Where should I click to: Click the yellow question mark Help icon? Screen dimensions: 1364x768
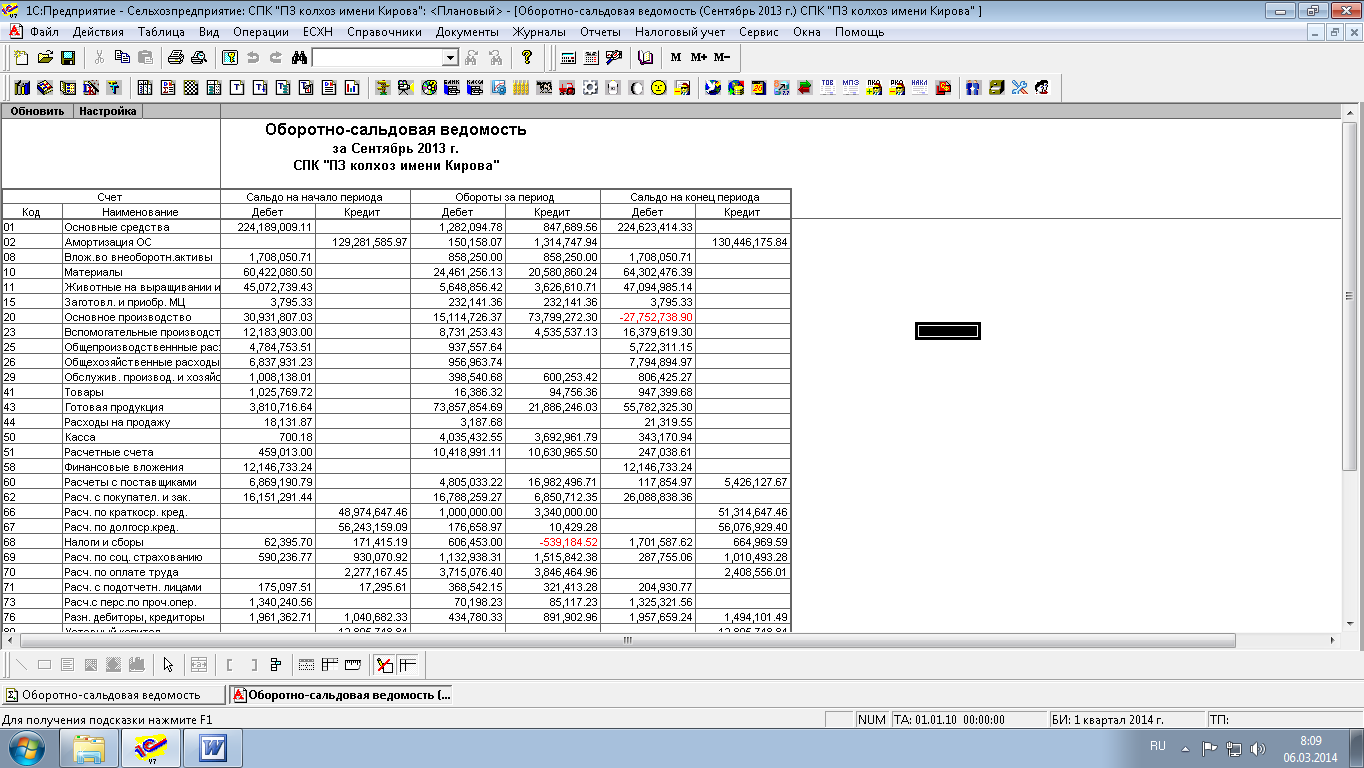point(527,58)
